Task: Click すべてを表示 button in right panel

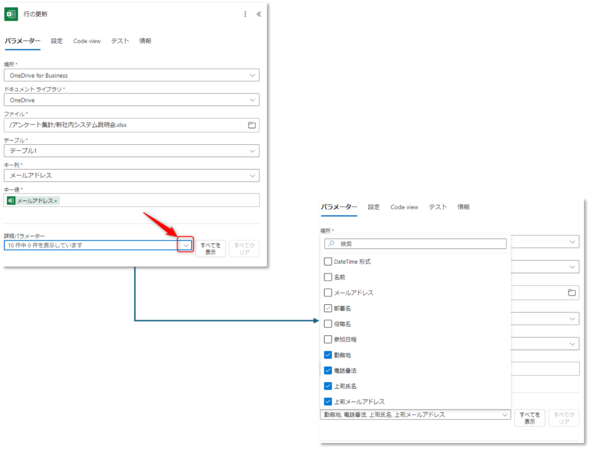Action: (530, 418)
